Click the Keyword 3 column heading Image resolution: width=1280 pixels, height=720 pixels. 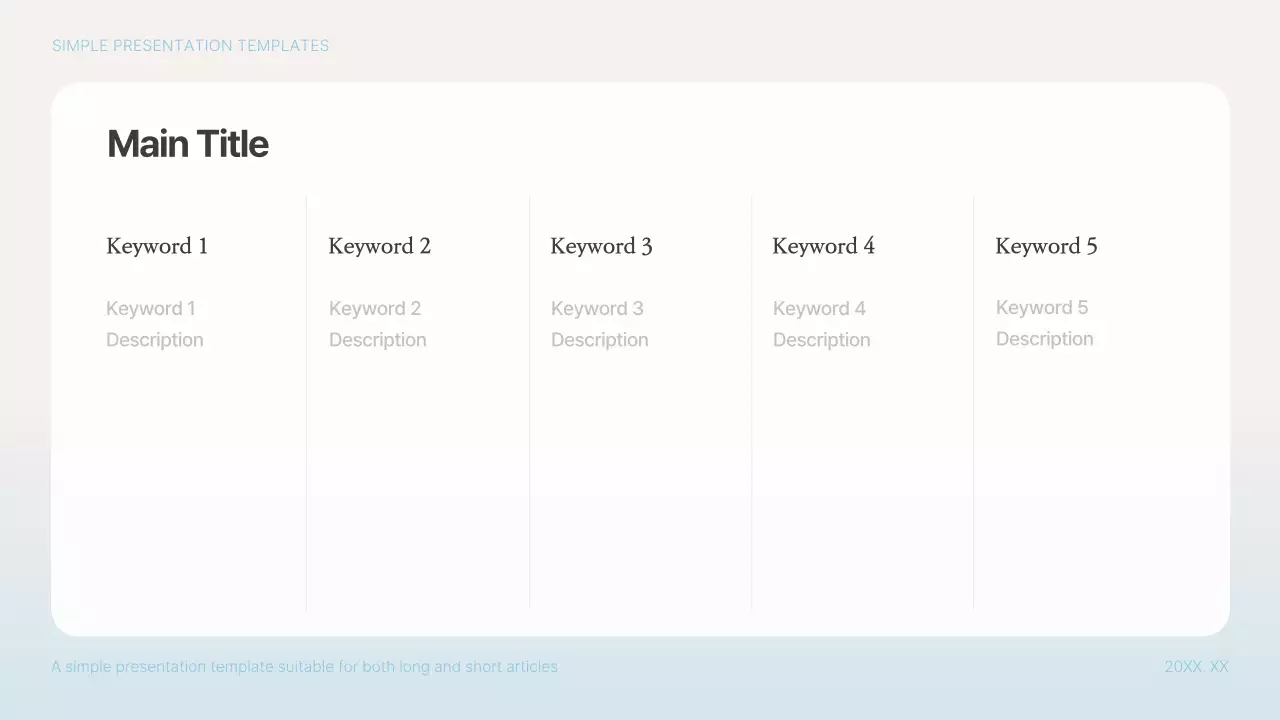click(x=601, y=246)
